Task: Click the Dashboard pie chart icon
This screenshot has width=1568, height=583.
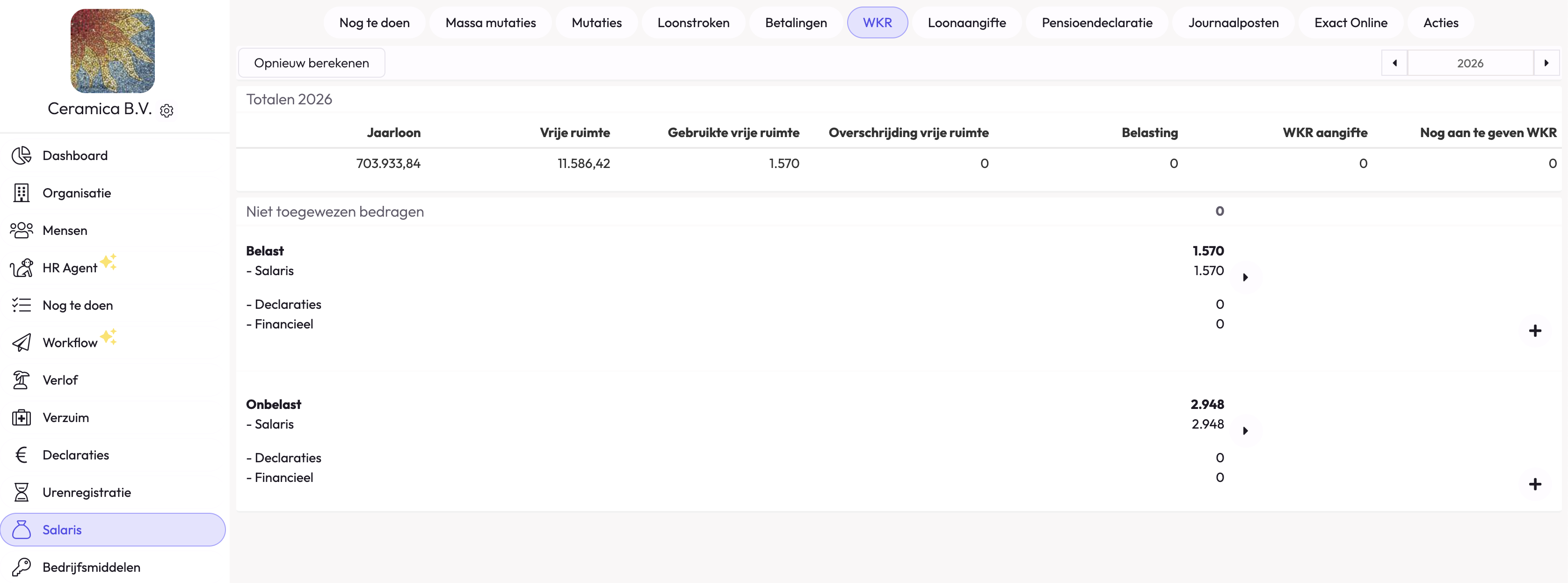Action: click(x=22, y=156)
